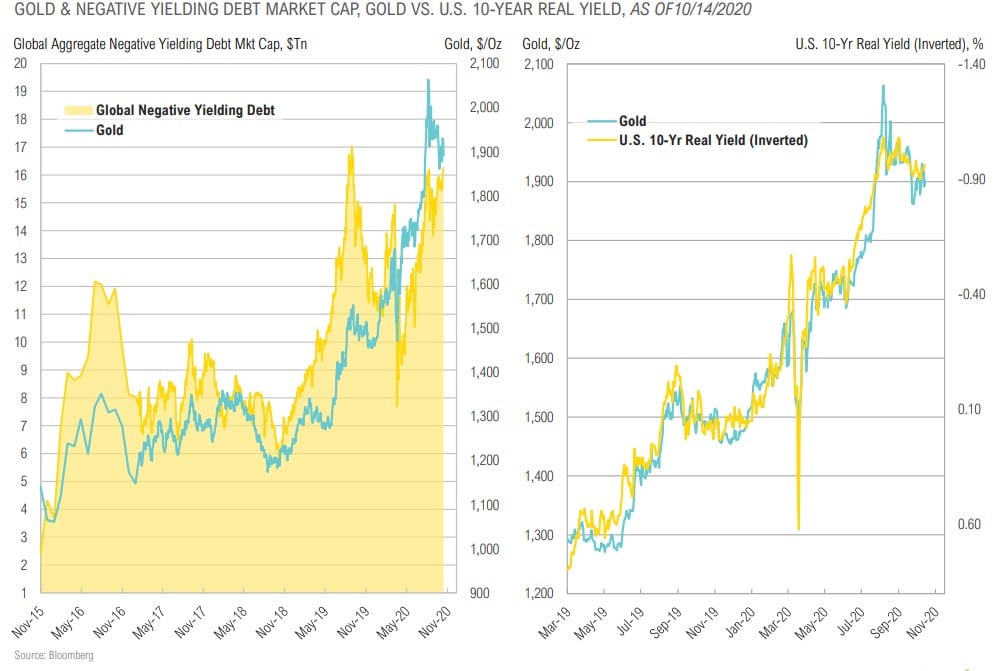Click the '0.10' real yield axis value
Screen dimensions: 1006x671
[969, 409]
